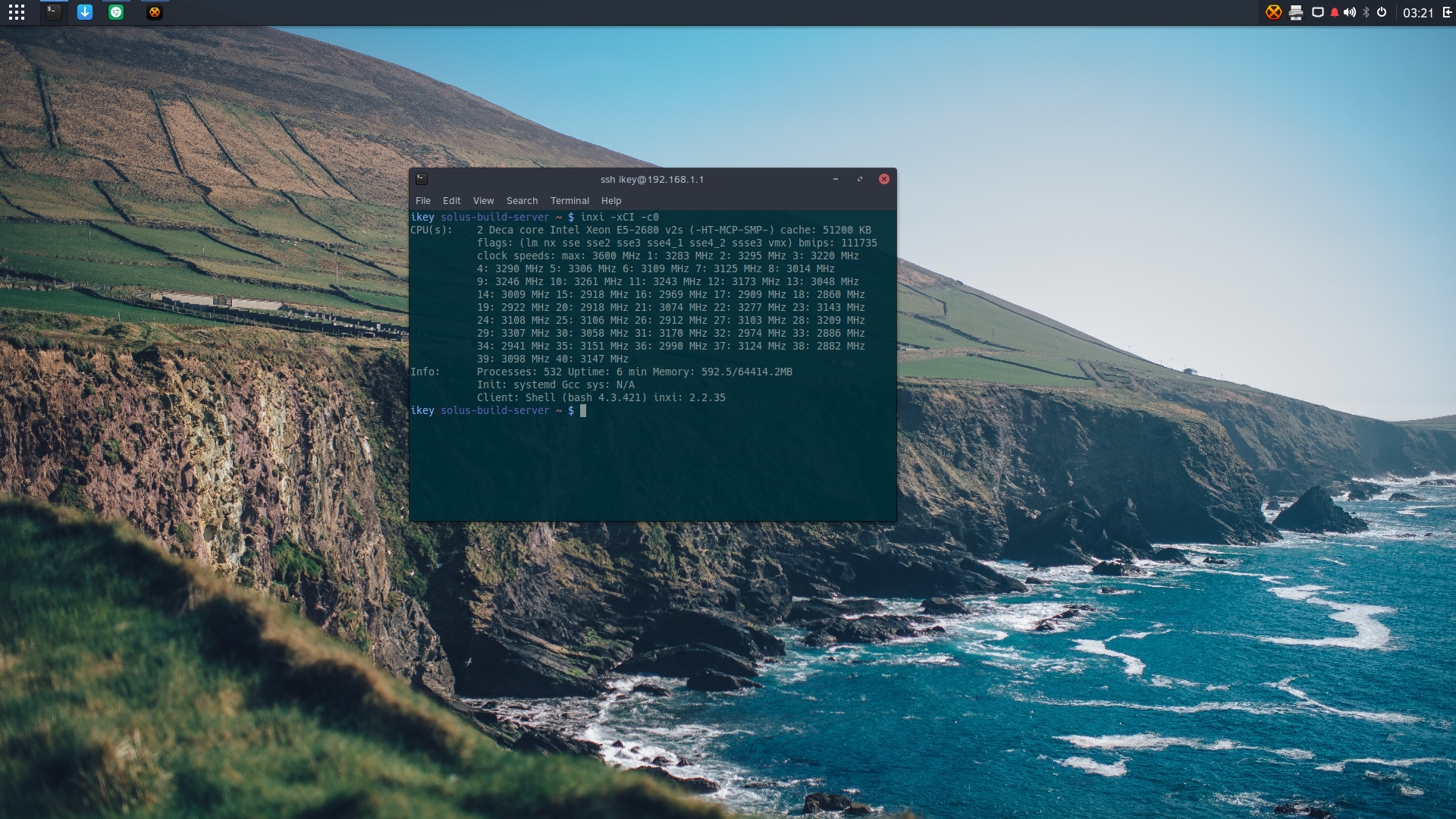Click the 'Info:' label in terminal output

click(x=425, y=372)
